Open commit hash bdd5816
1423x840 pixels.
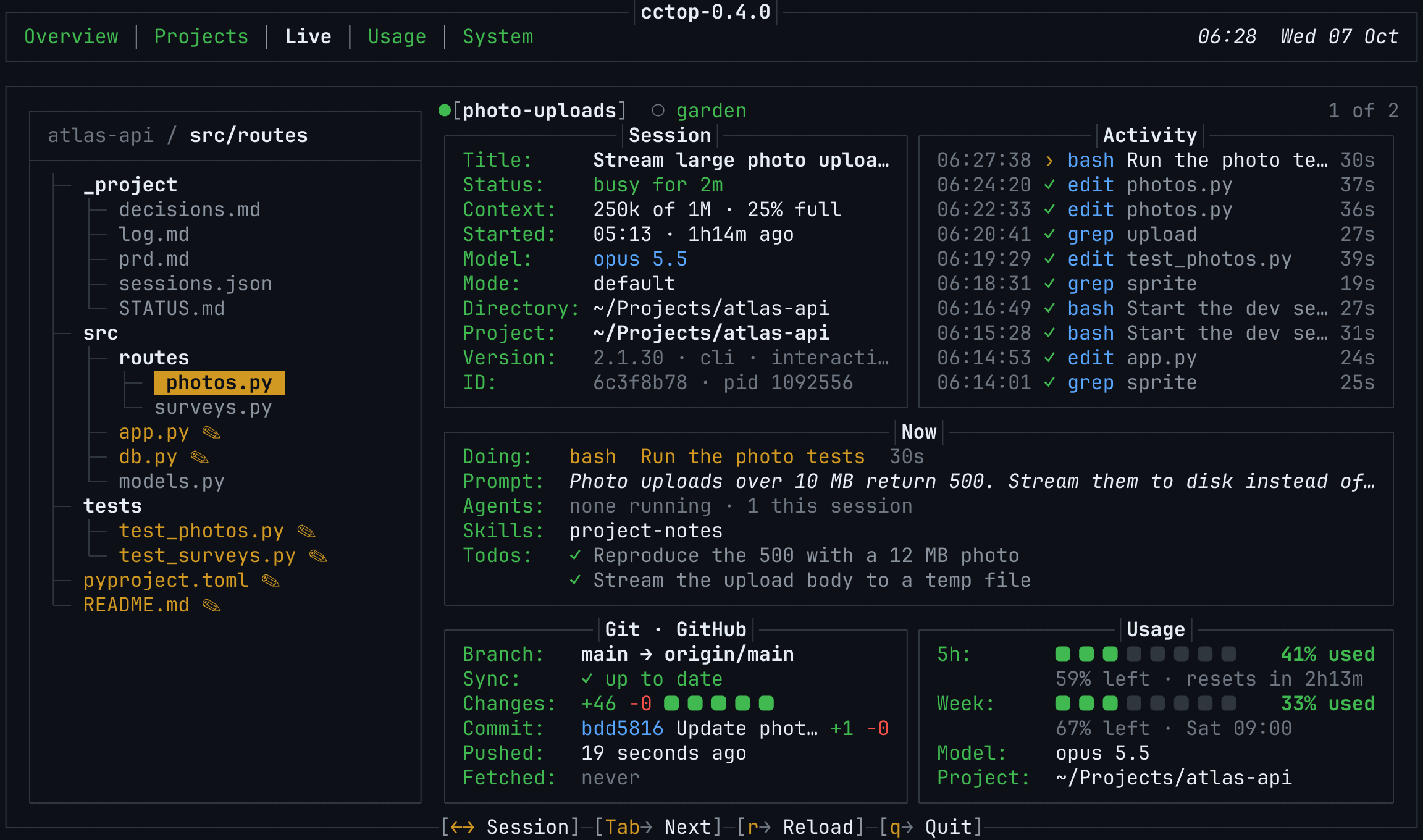coord(622,728)
